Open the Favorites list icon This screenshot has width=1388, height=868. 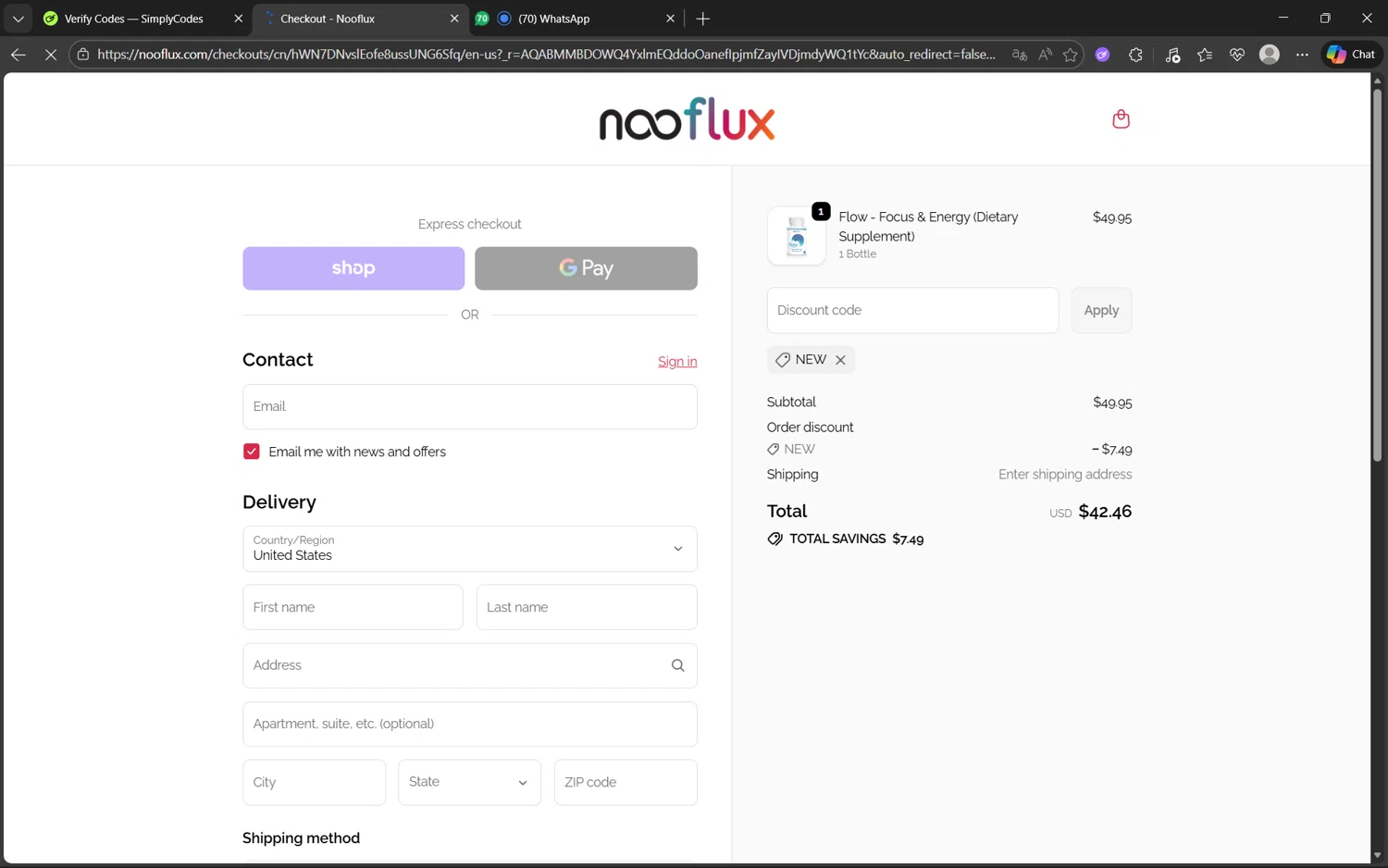[1205, 55]
